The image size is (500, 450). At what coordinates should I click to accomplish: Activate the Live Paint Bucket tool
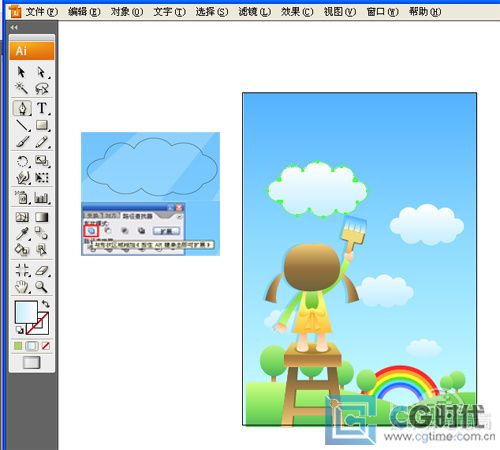pos(22,249)
